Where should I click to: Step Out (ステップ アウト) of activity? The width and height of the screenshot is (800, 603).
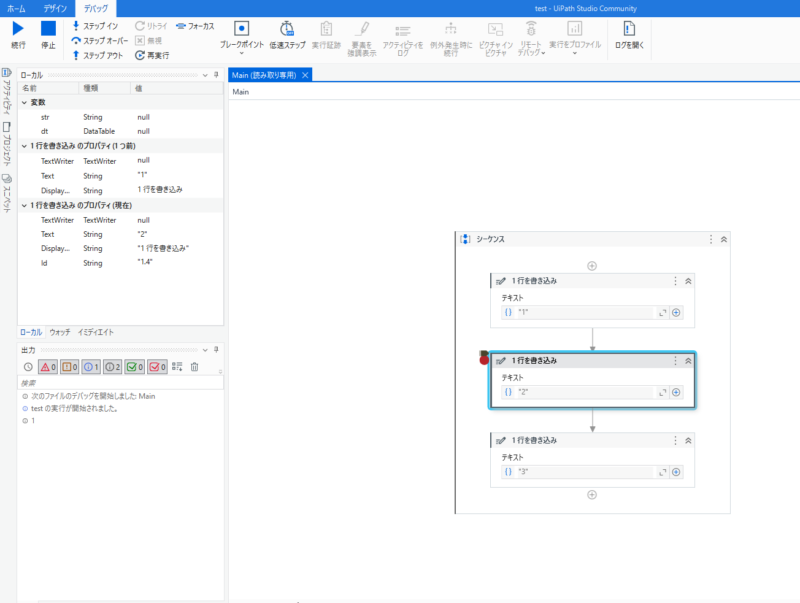tap(97, 55)
